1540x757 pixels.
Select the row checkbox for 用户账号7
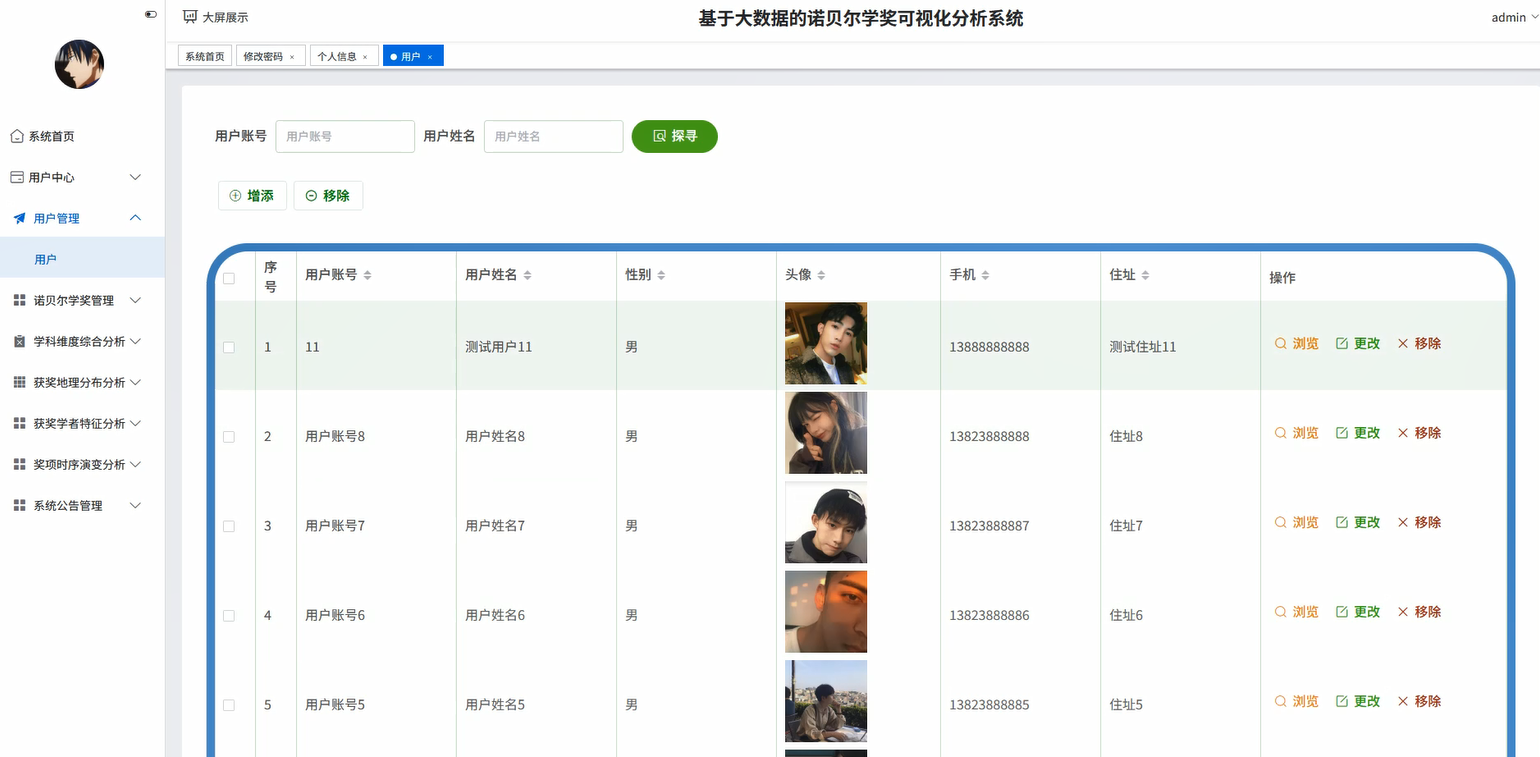click(229, 526)
